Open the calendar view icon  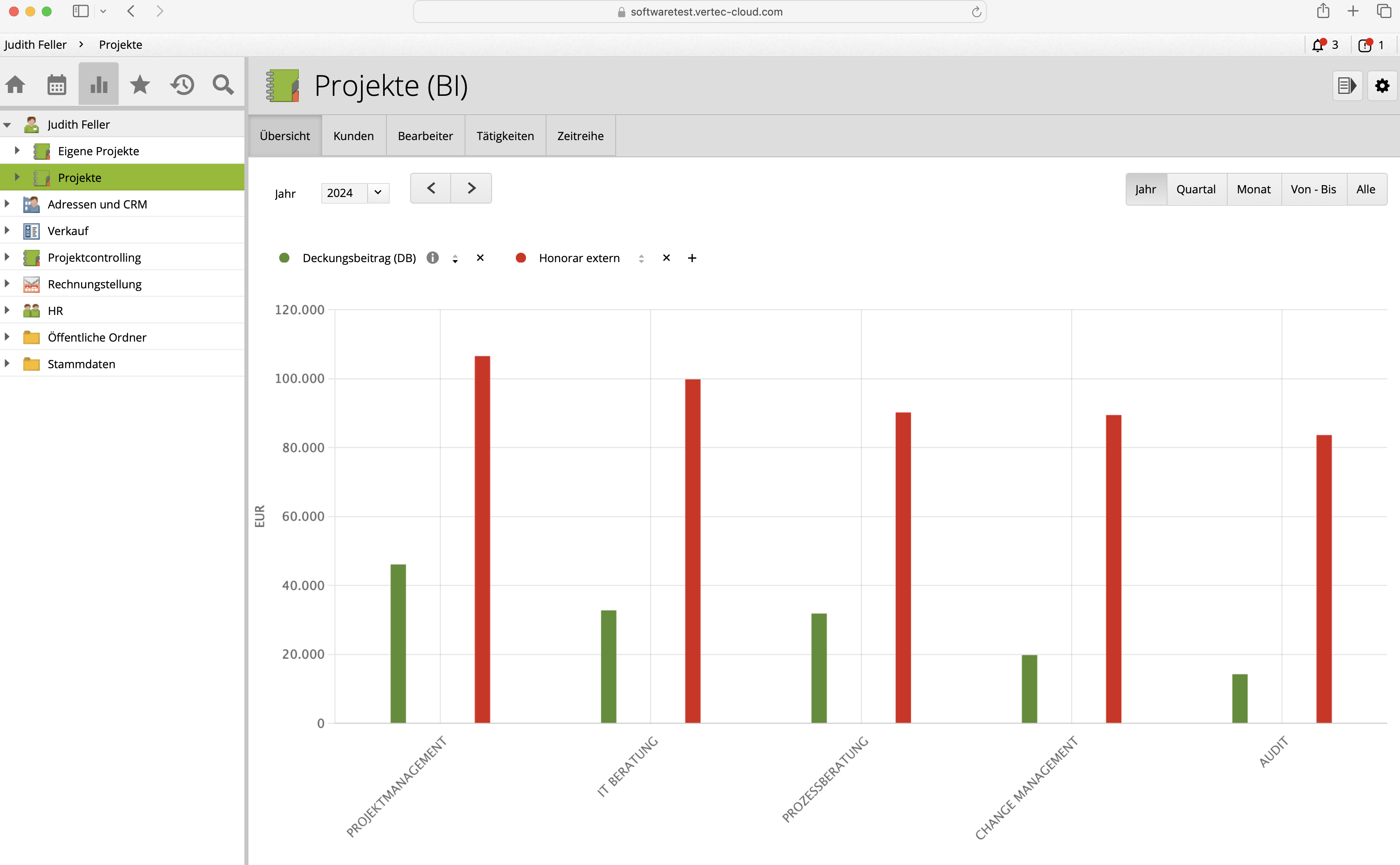click(56, 85)
